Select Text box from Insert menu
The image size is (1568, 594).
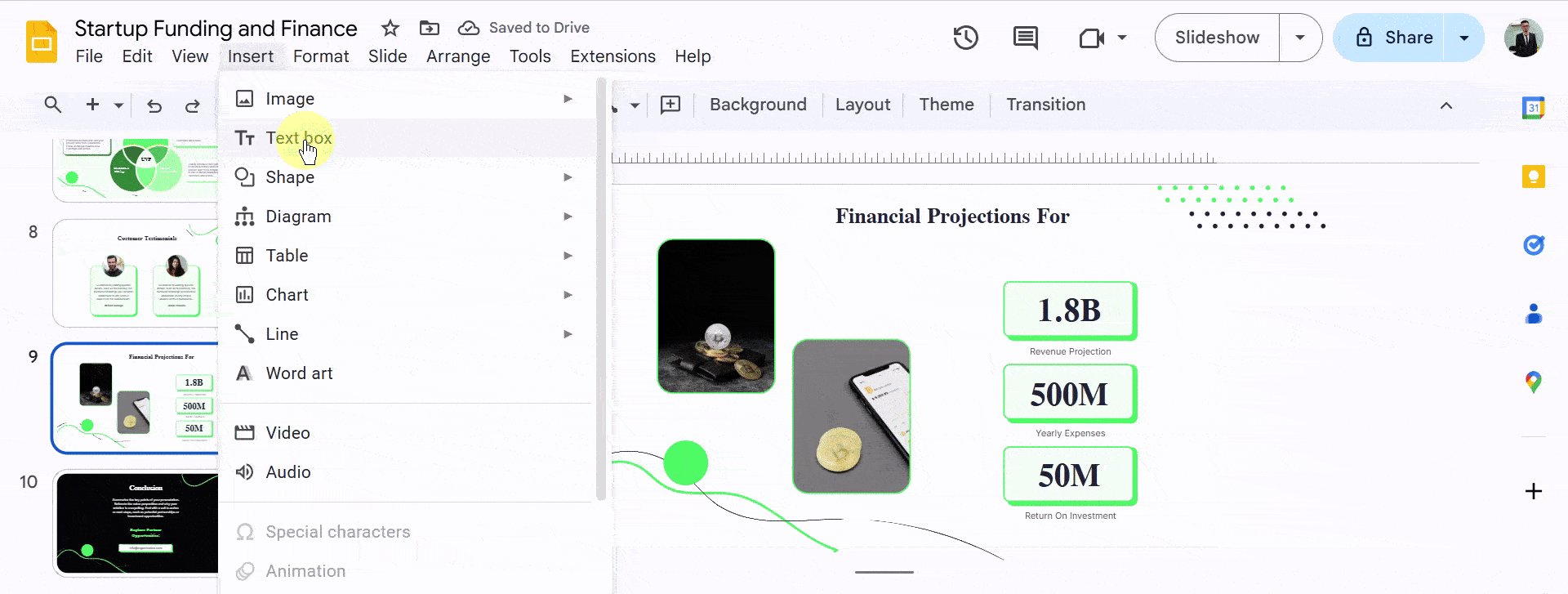299,138
